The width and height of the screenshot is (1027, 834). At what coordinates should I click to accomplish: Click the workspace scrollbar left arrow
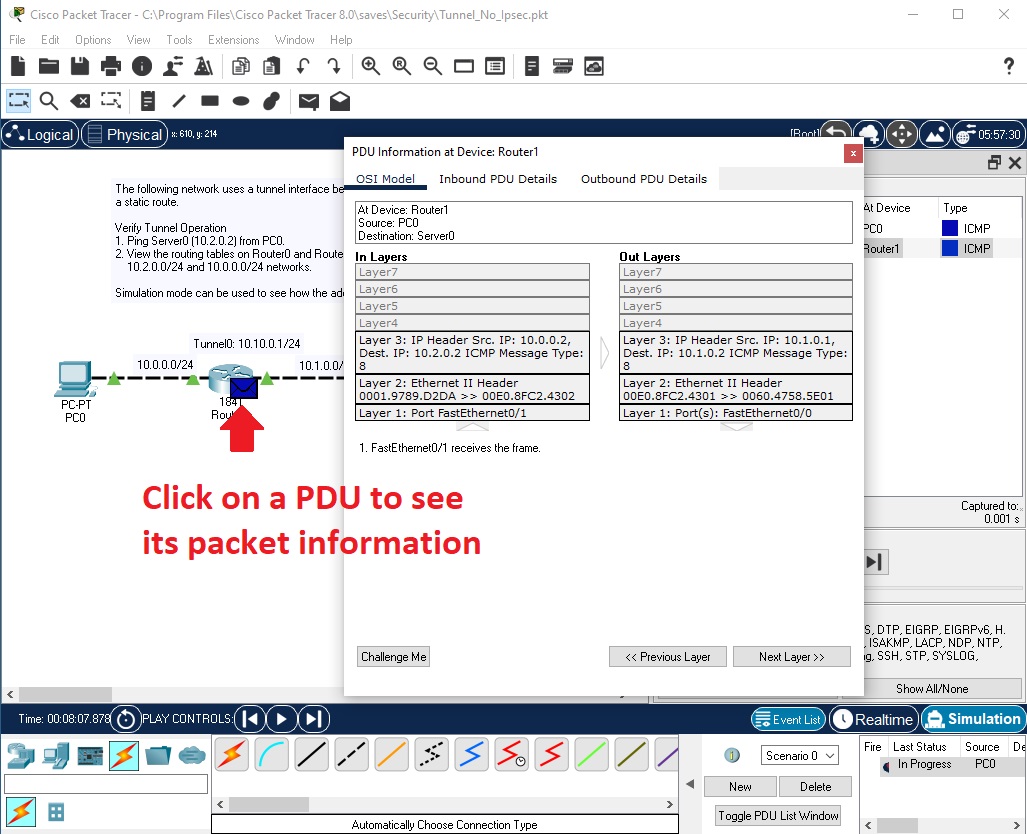tap(10, 694)
